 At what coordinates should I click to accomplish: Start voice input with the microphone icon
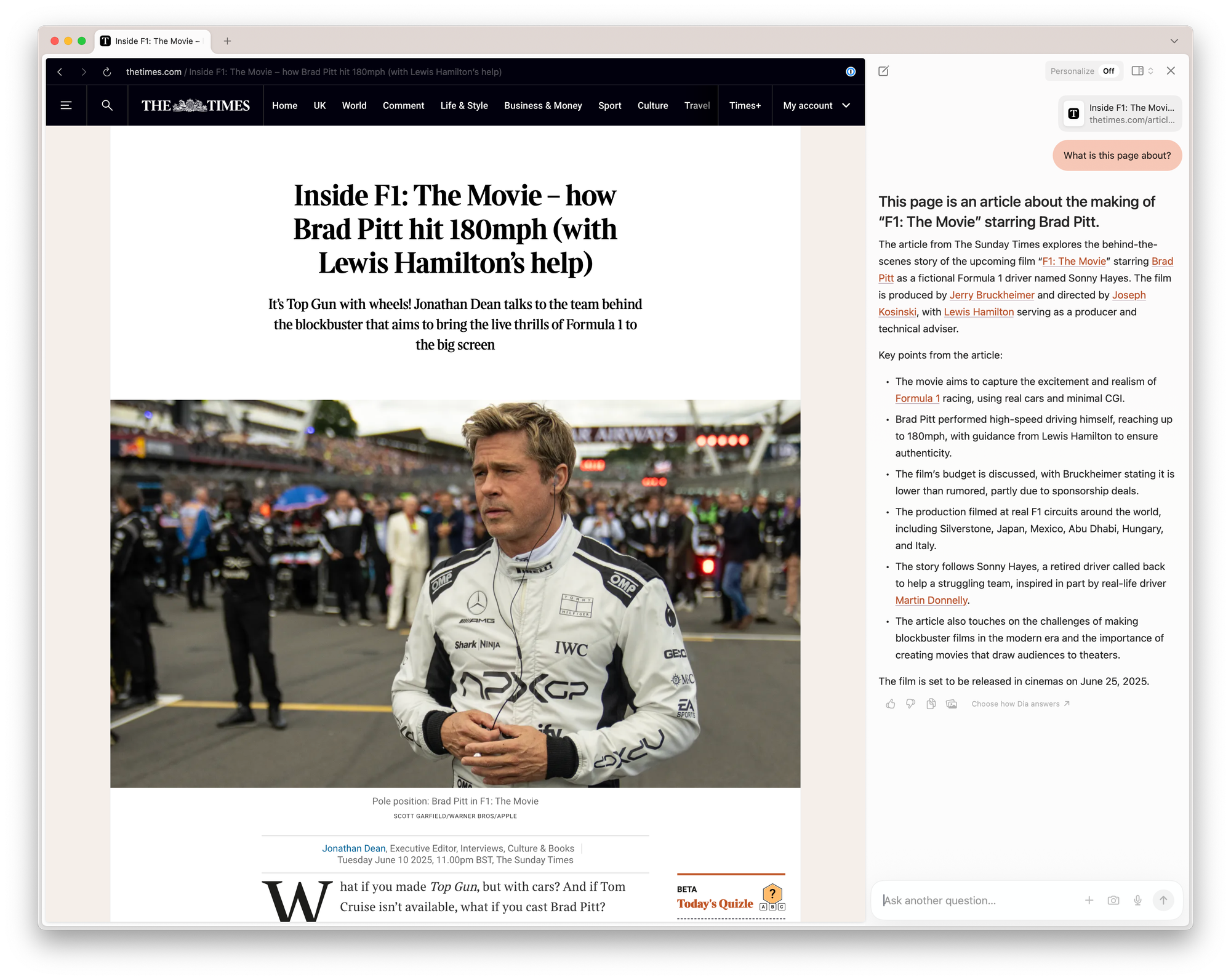1137,901
